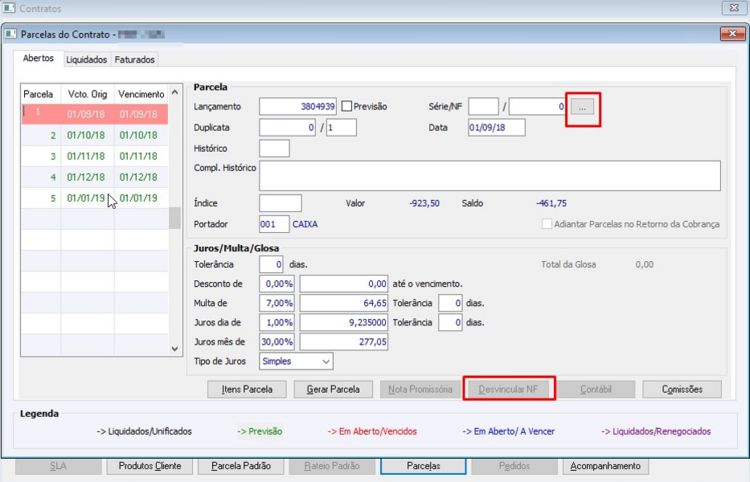Click the Parcelas do Contrato window icon
Screen dimensions: 750x482
point(11,34)
